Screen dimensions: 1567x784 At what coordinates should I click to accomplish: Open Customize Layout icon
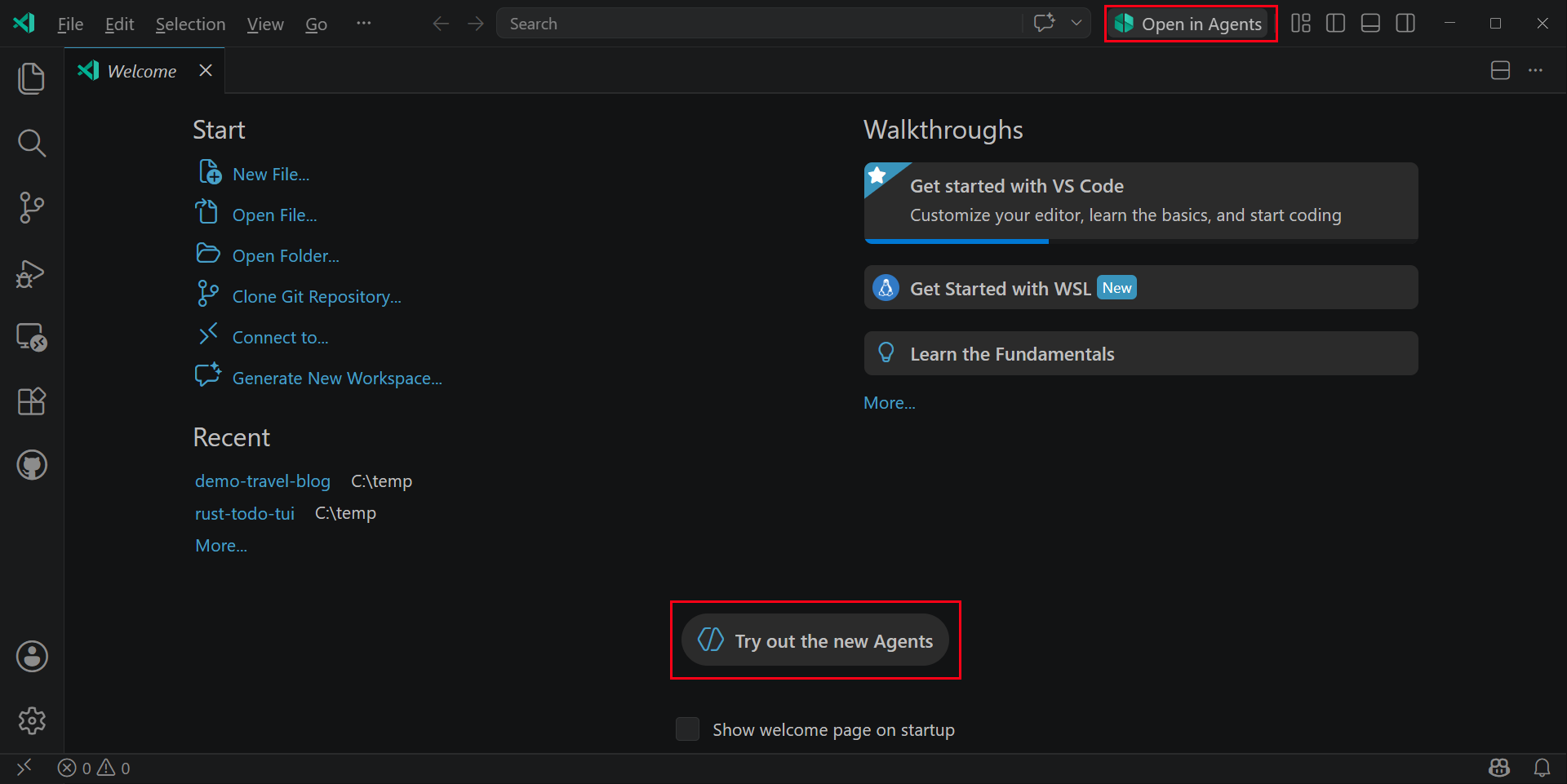point(1301,24)
